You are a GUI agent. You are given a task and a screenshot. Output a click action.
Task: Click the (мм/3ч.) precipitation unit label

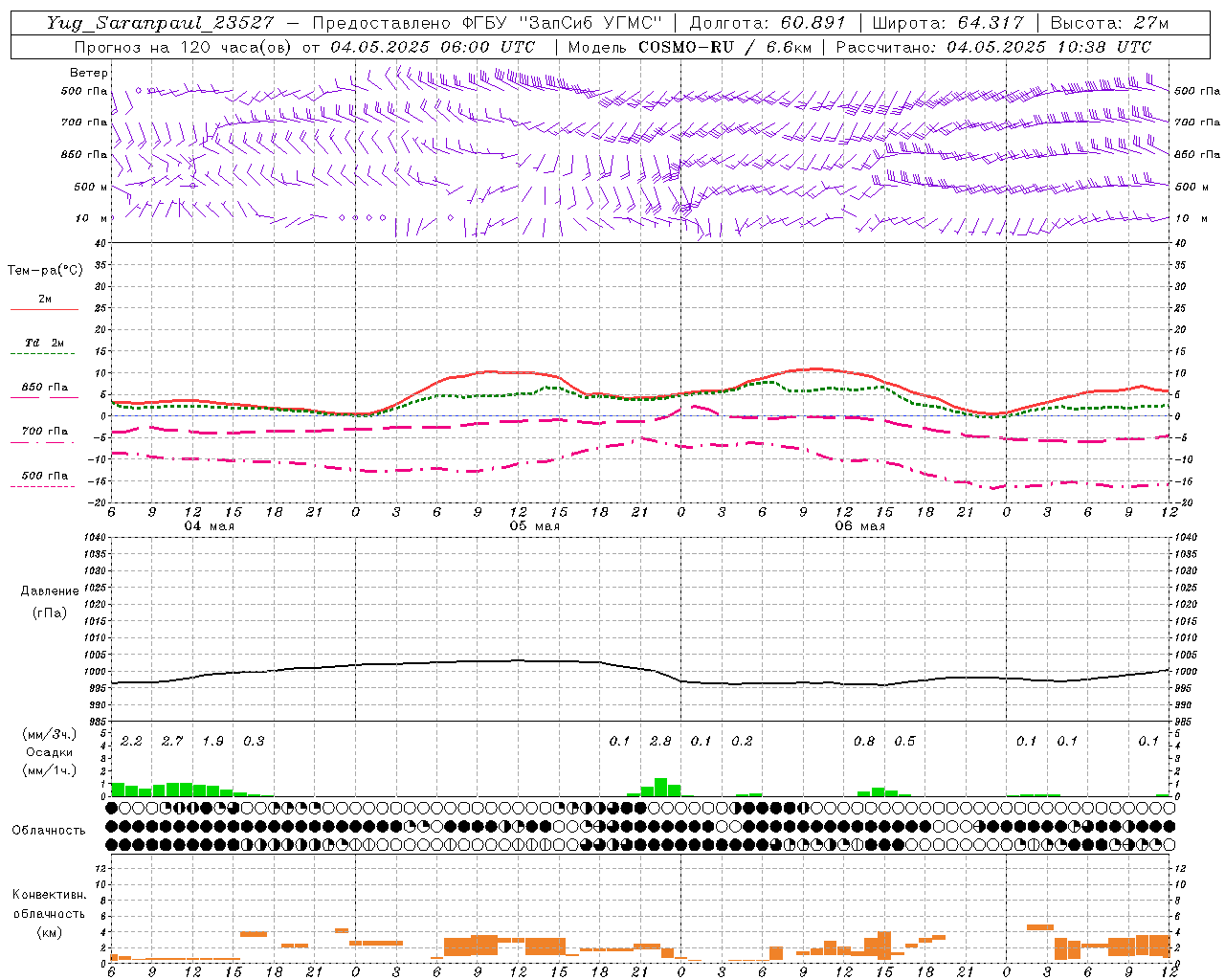point(49,735)
